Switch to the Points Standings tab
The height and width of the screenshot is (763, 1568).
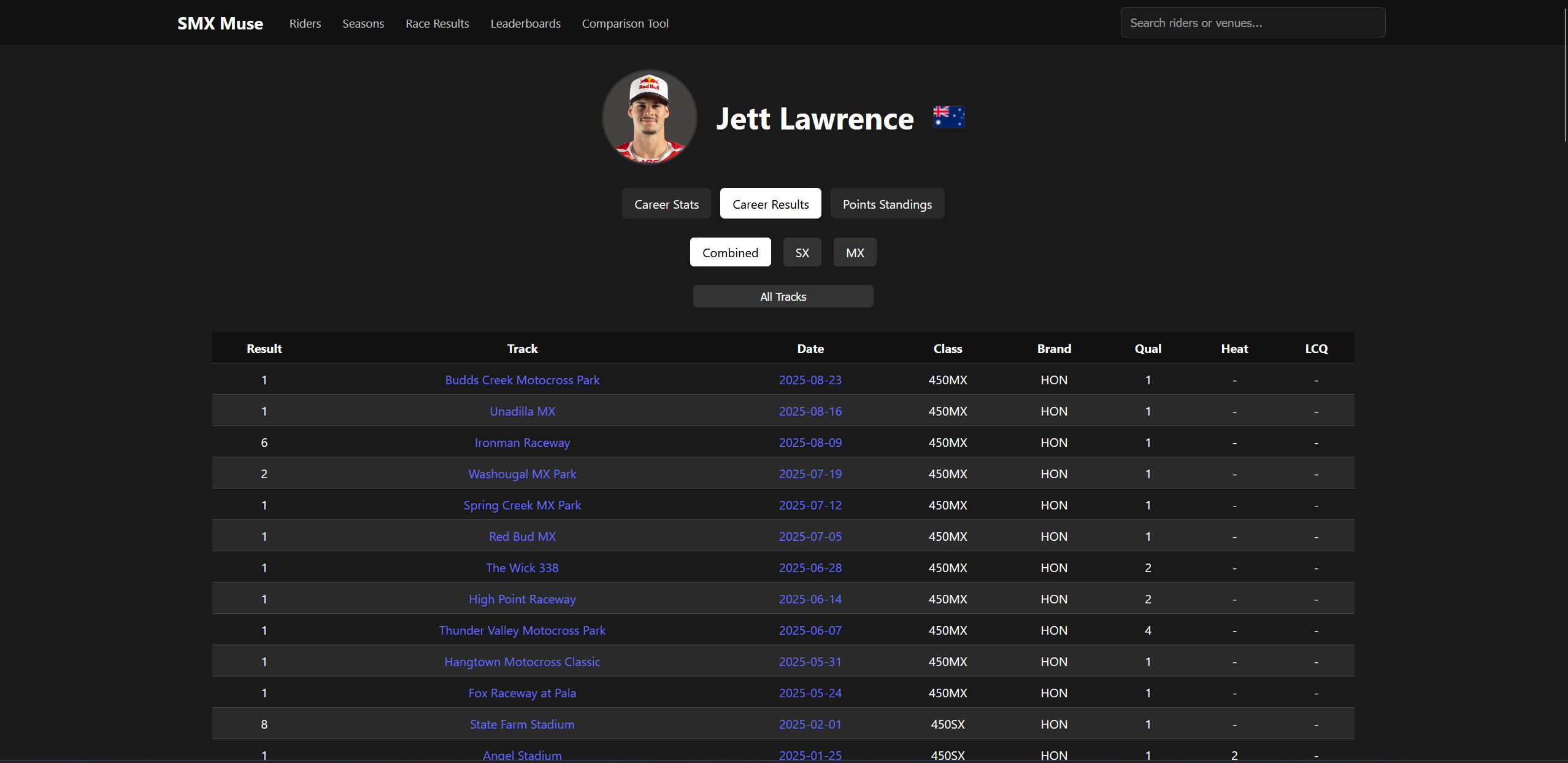[887, 203]
